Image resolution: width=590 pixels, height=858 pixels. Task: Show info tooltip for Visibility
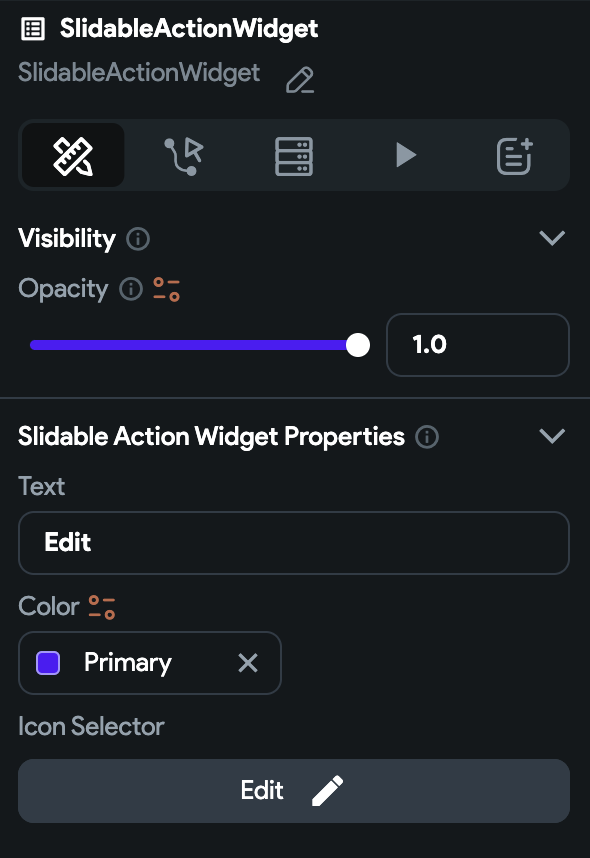click(138, 239)
